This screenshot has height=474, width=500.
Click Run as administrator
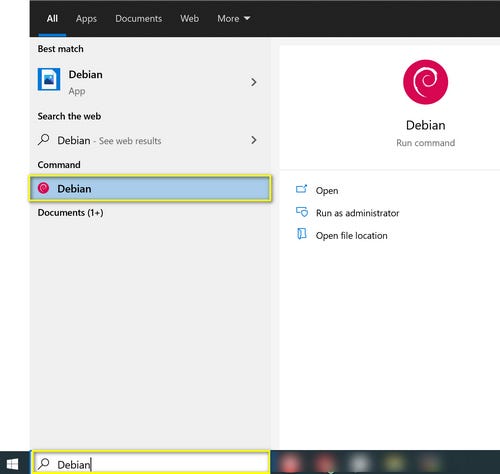click(x=357, y=213)
